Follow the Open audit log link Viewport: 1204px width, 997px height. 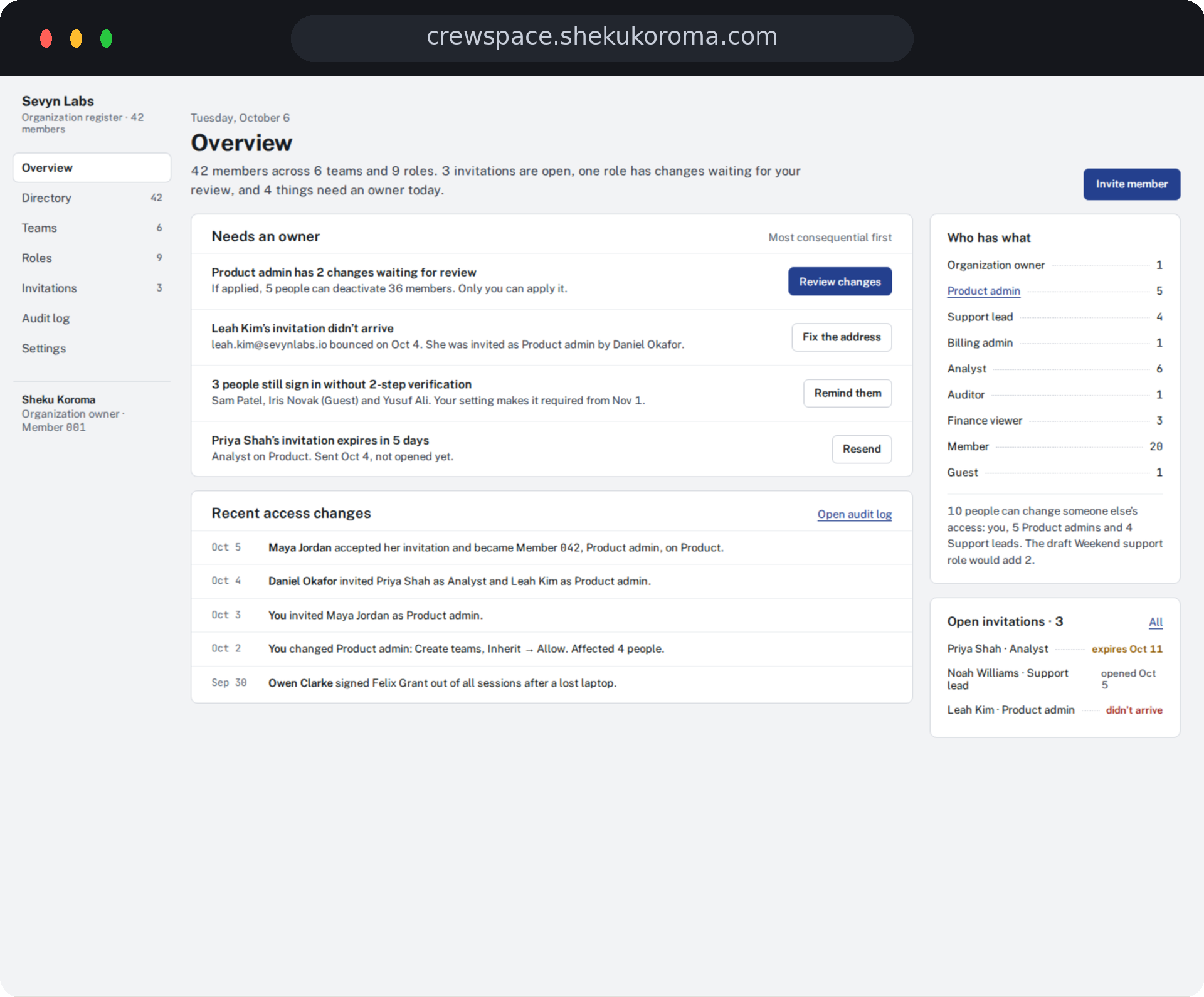[x=854, y=514]
